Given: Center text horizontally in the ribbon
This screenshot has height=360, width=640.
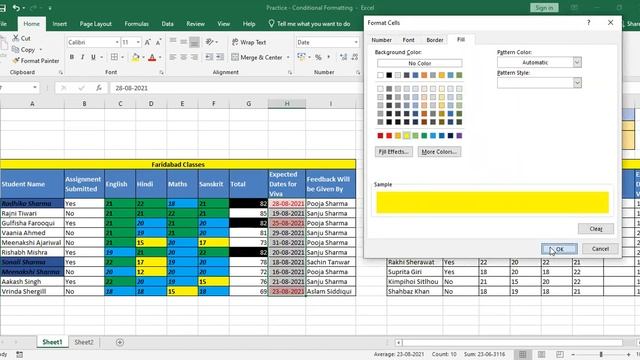Looking at the screenshot, I should (x=184, y=57).
